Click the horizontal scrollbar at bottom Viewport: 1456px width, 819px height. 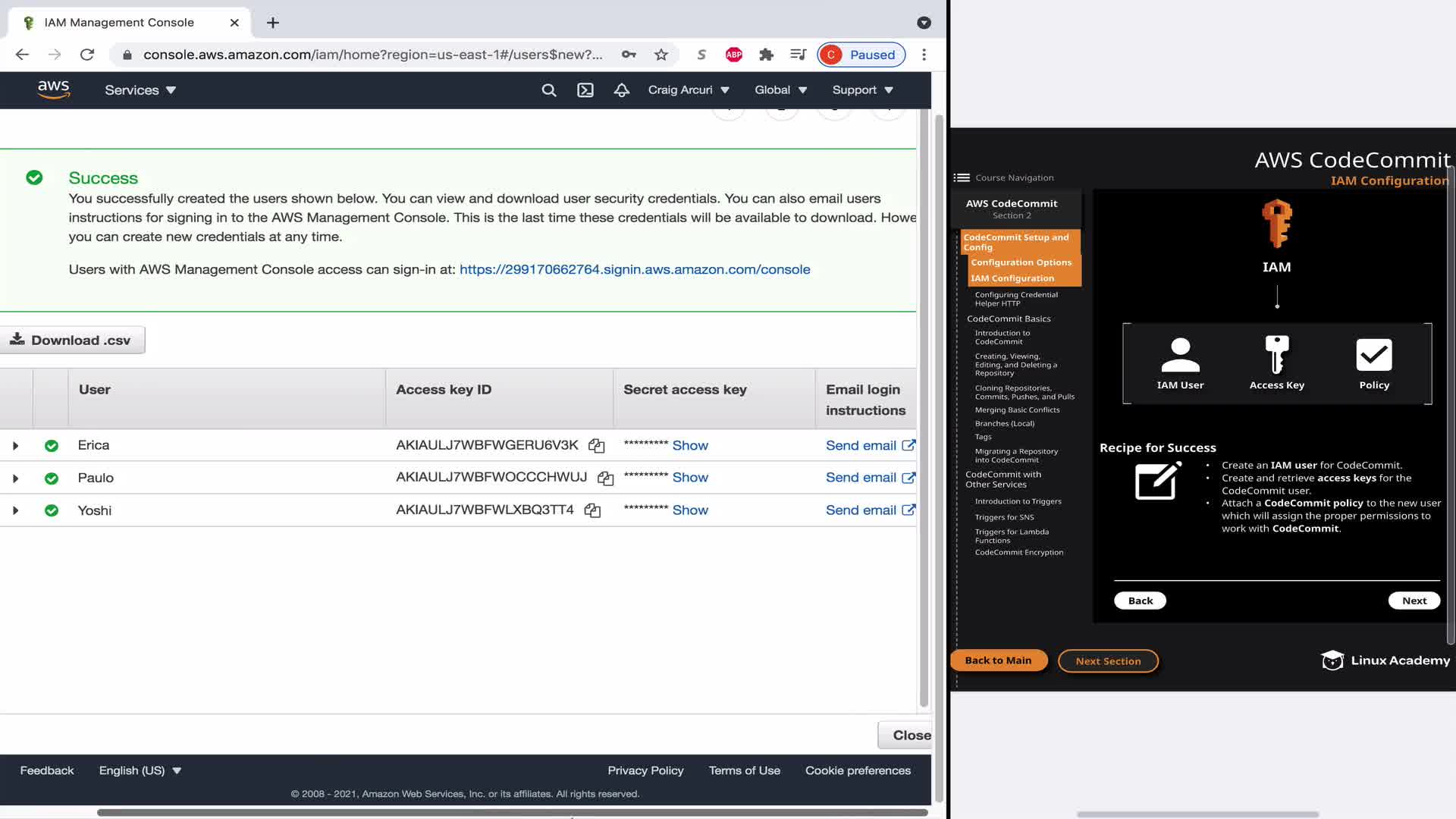pos(512,813)
